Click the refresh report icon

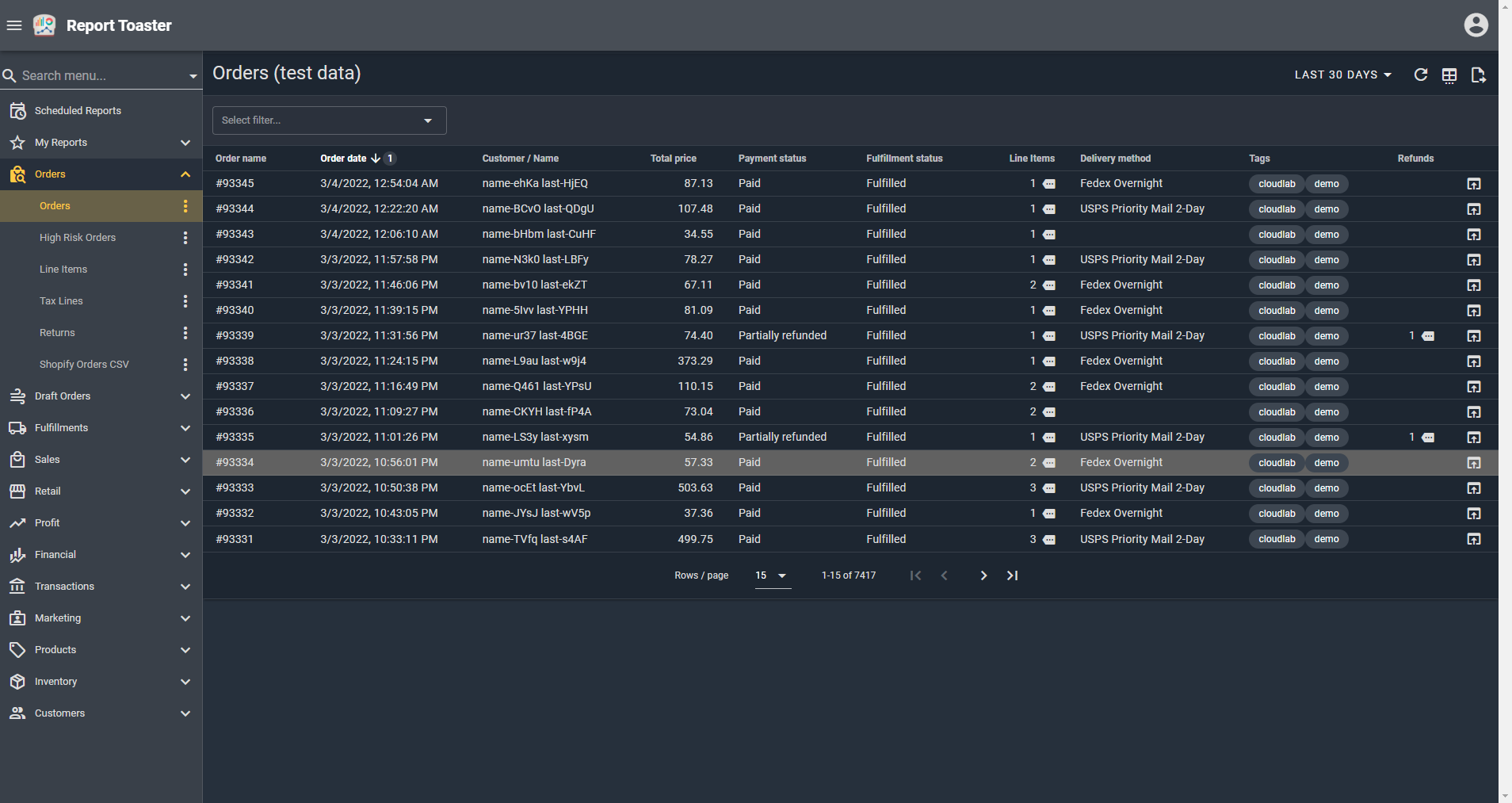click(1420, 75)
